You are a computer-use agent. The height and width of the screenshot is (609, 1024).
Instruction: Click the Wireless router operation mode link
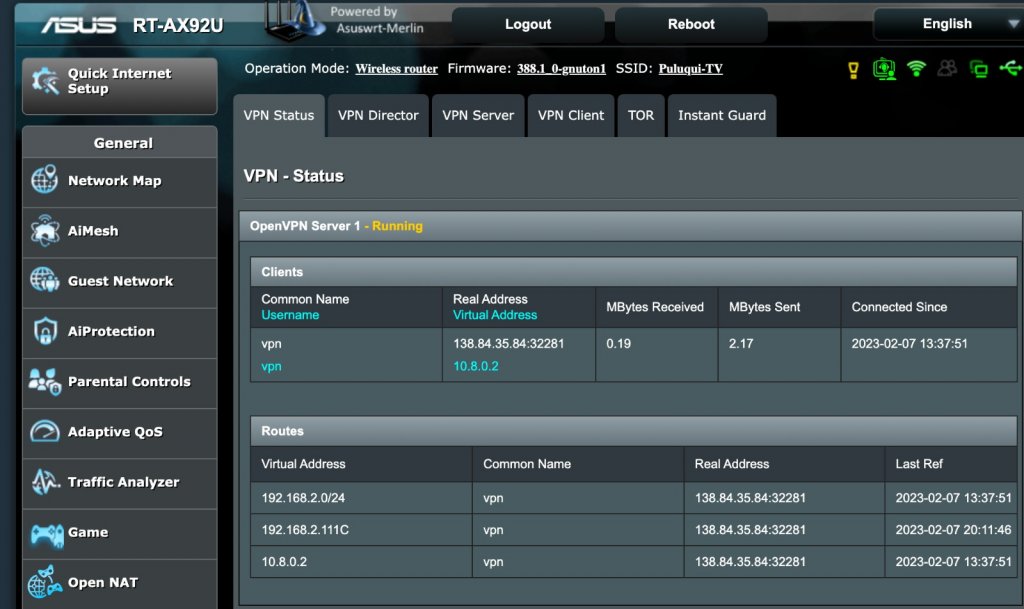(396, 69)
